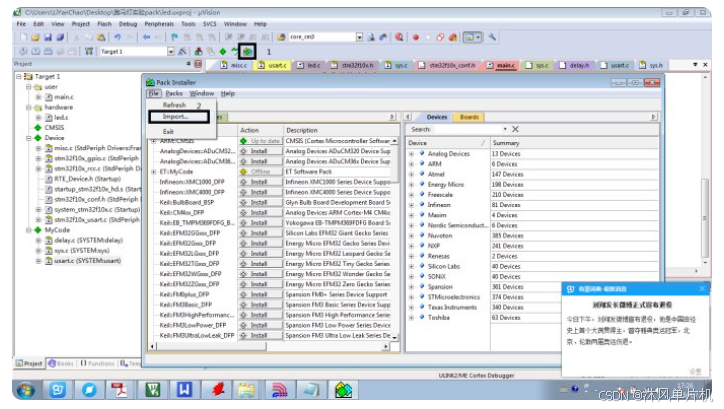Viewport: 724px width, 409px height.
Task: Select the Toshiba row showing 63 Devices
Action: (x=531, y=318)
